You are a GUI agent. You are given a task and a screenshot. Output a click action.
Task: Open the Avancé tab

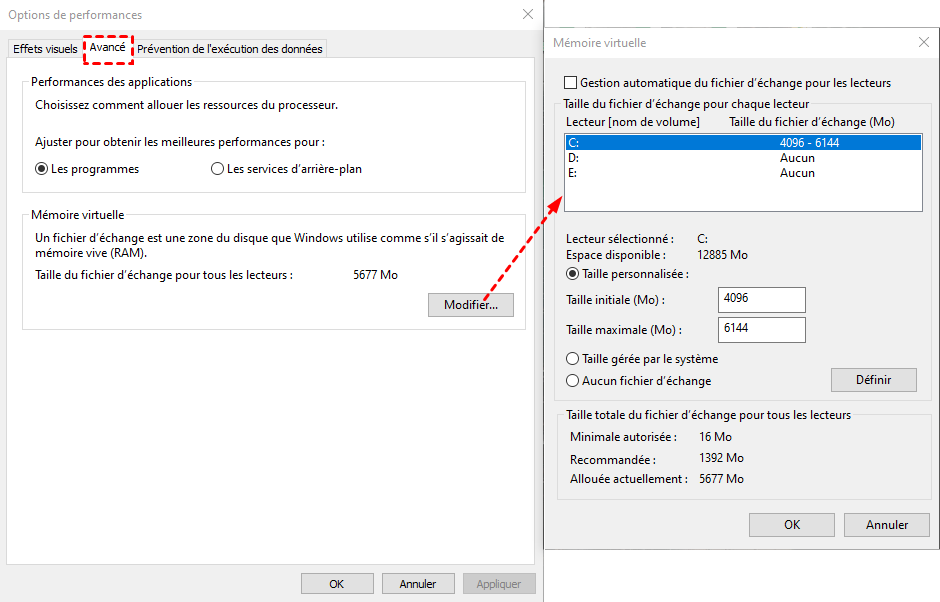(x=107, y=48)
